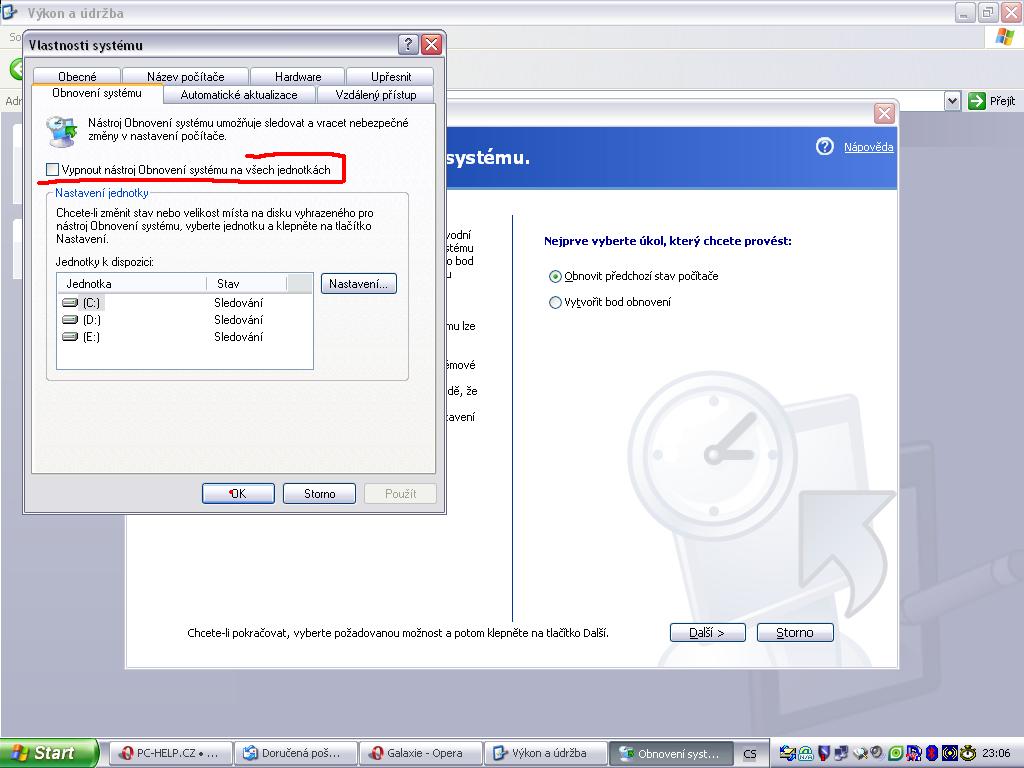Click the magnifier tray icon
Viewport: 1024px width, 768px height.
[x=861, y=753]
